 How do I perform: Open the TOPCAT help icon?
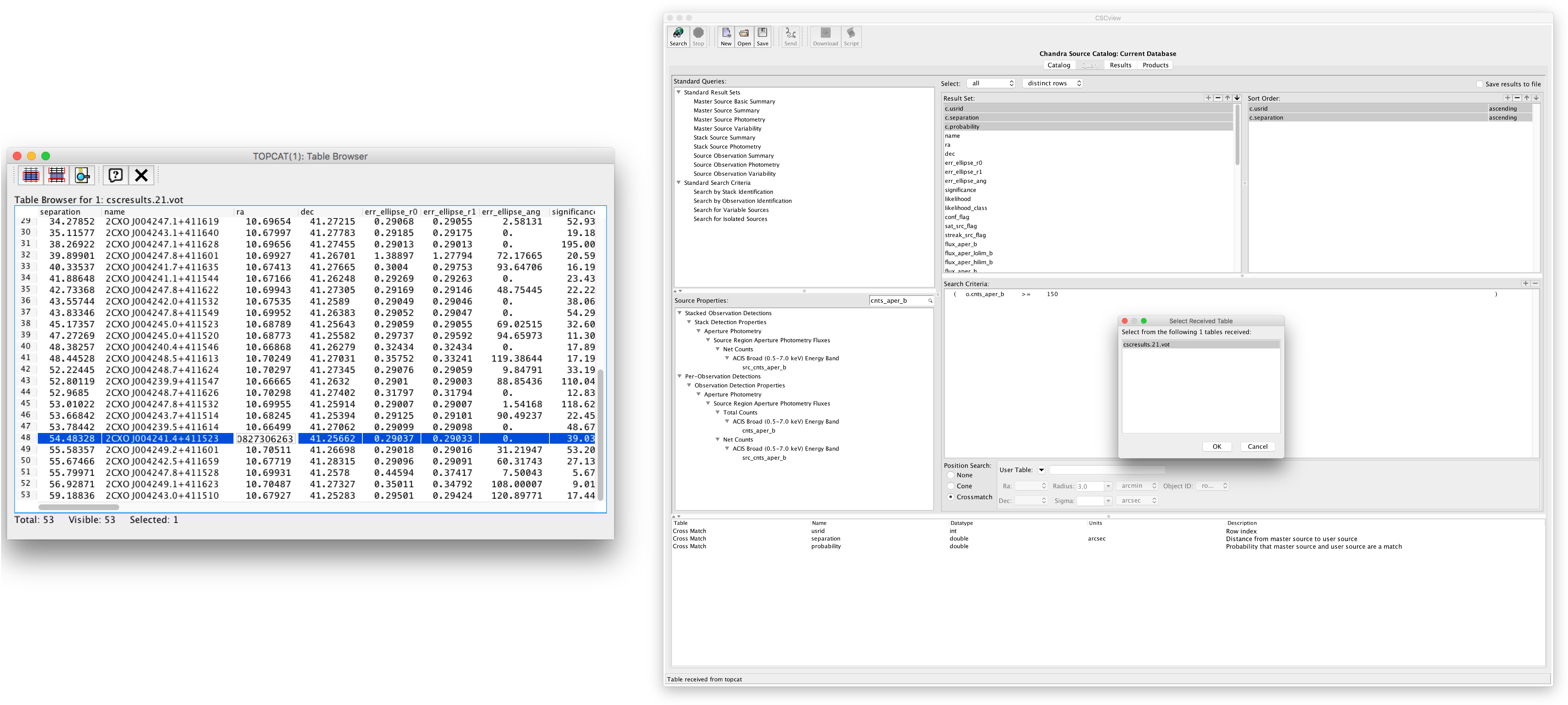(x=116, y=175)
